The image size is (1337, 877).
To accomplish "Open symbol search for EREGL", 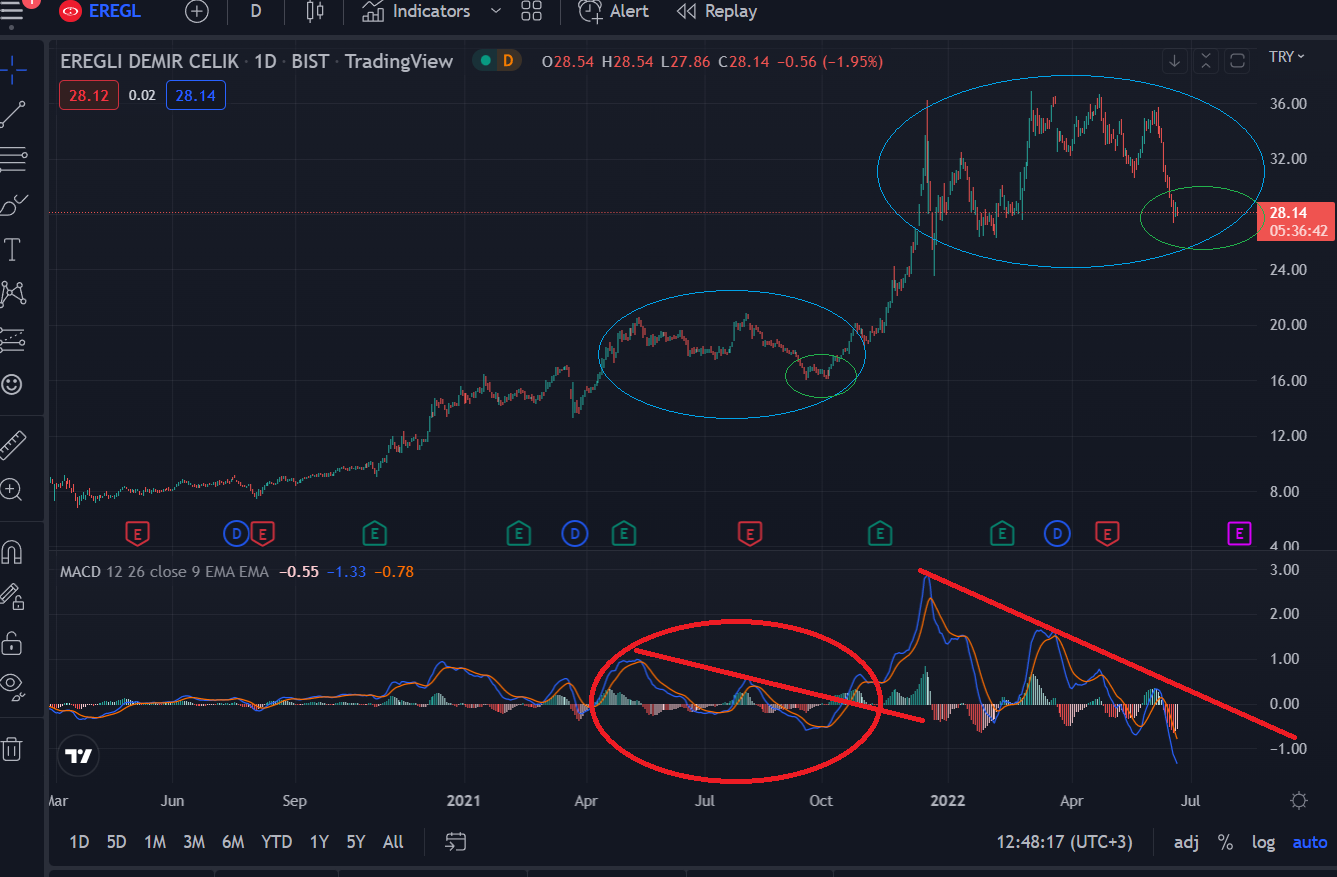I will pos(100,12).
